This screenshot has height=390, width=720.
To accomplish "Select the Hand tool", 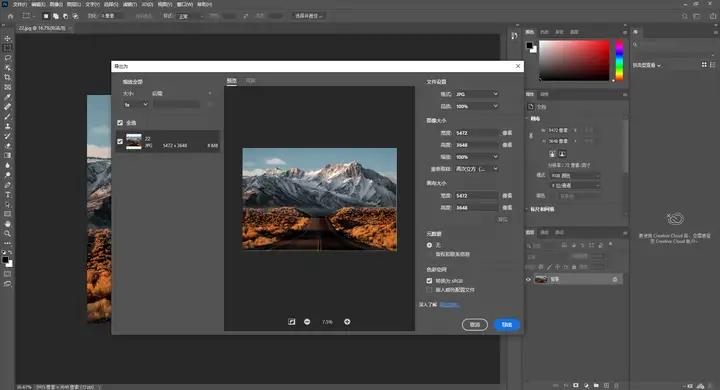I will point(7,224).
